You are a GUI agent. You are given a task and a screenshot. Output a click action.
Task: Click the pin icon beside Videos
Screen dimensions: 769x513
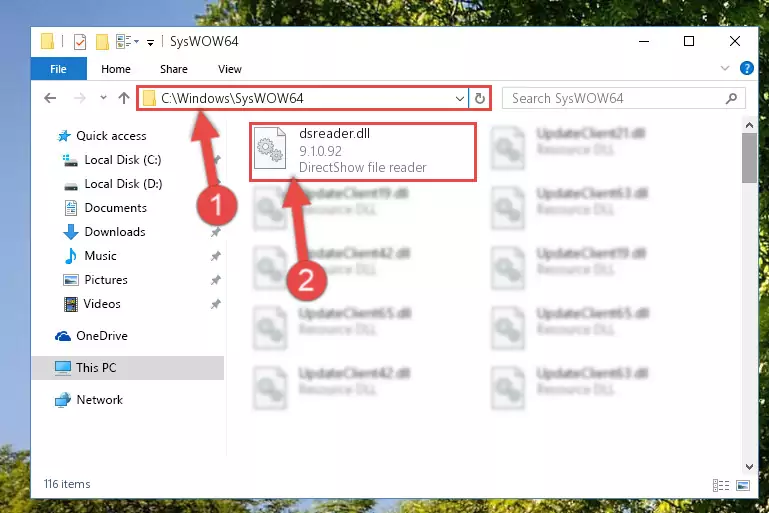click(x=215, y=304)
